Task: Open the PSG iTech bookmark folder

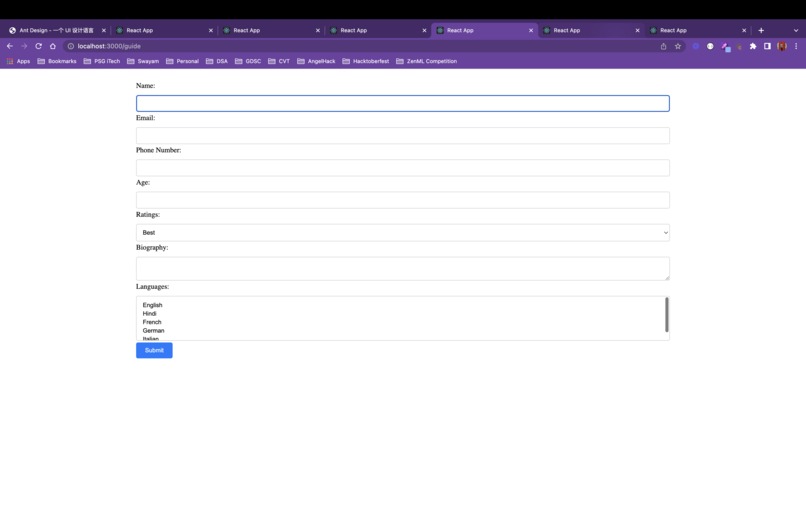Action: point(102,61)
